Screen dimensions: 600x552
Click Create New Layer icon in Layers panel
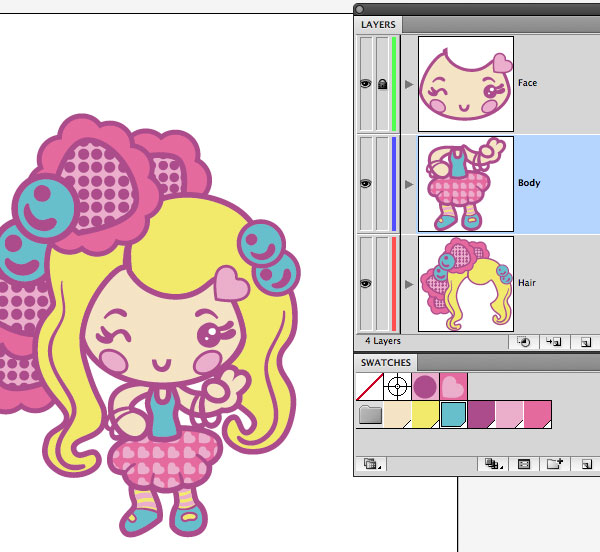pos(586,342)
